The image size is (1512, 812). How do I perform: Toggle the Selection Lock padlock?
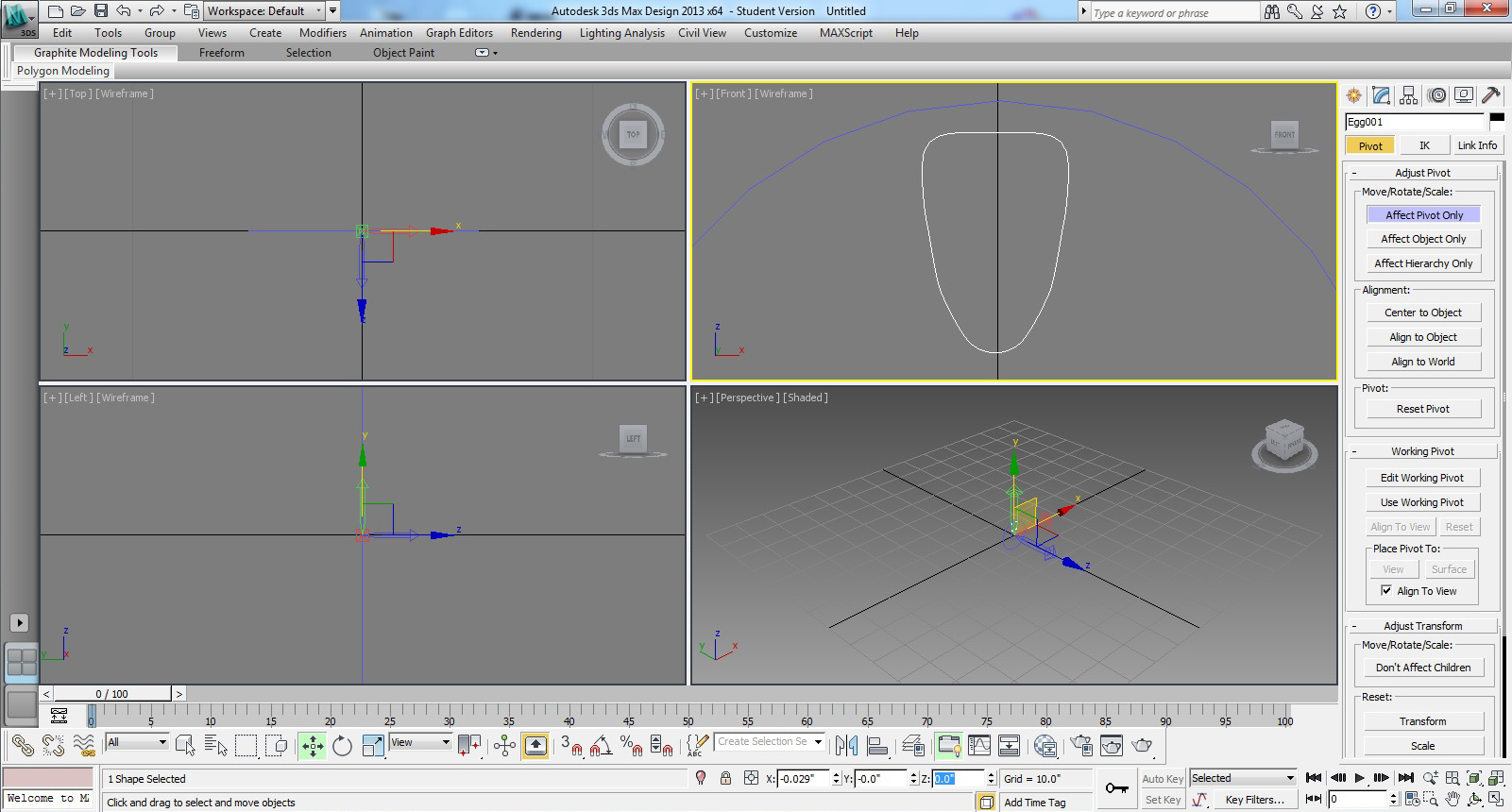[725, 778]
